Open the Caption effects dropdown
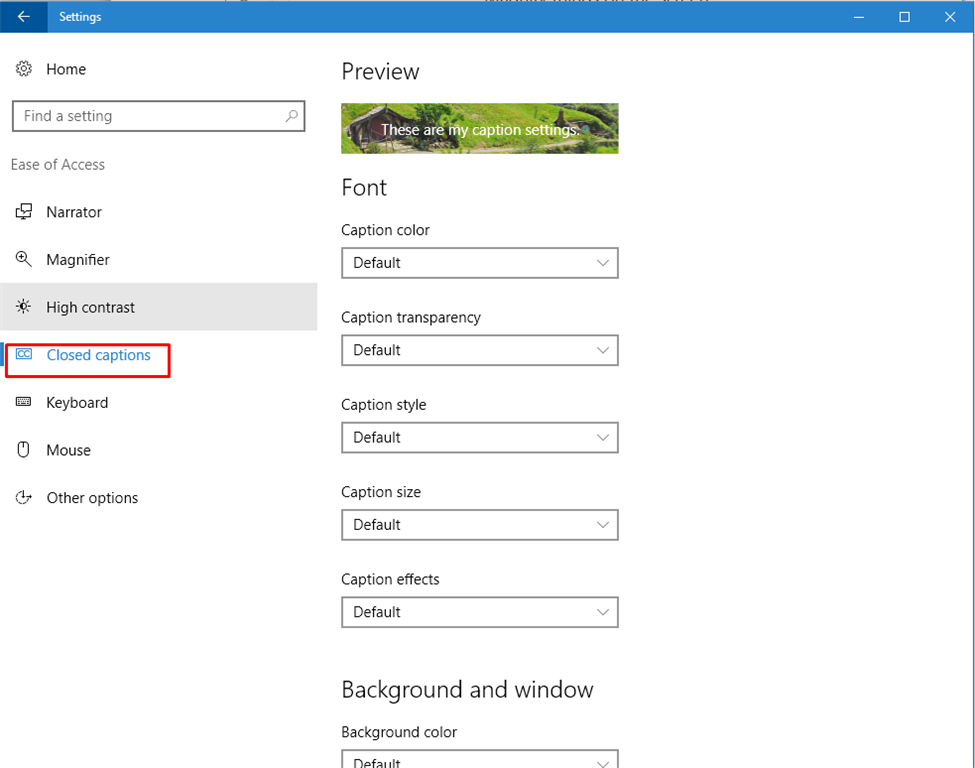 click(x=479, y=612)
